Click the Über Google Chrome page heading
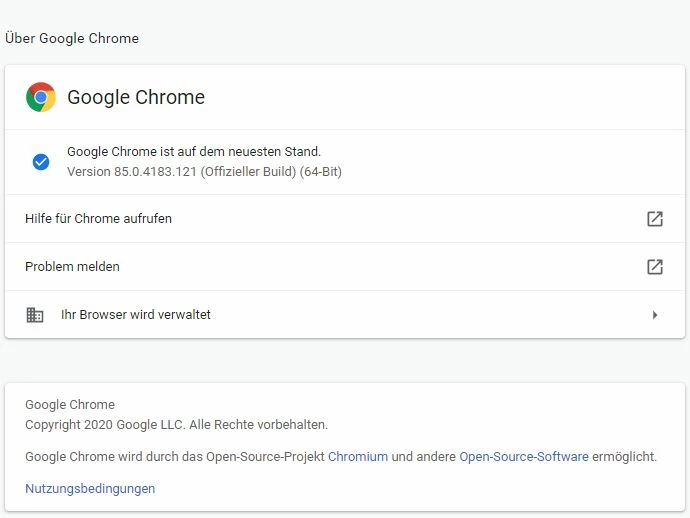The image size is (690, 518). coord(72,39)
